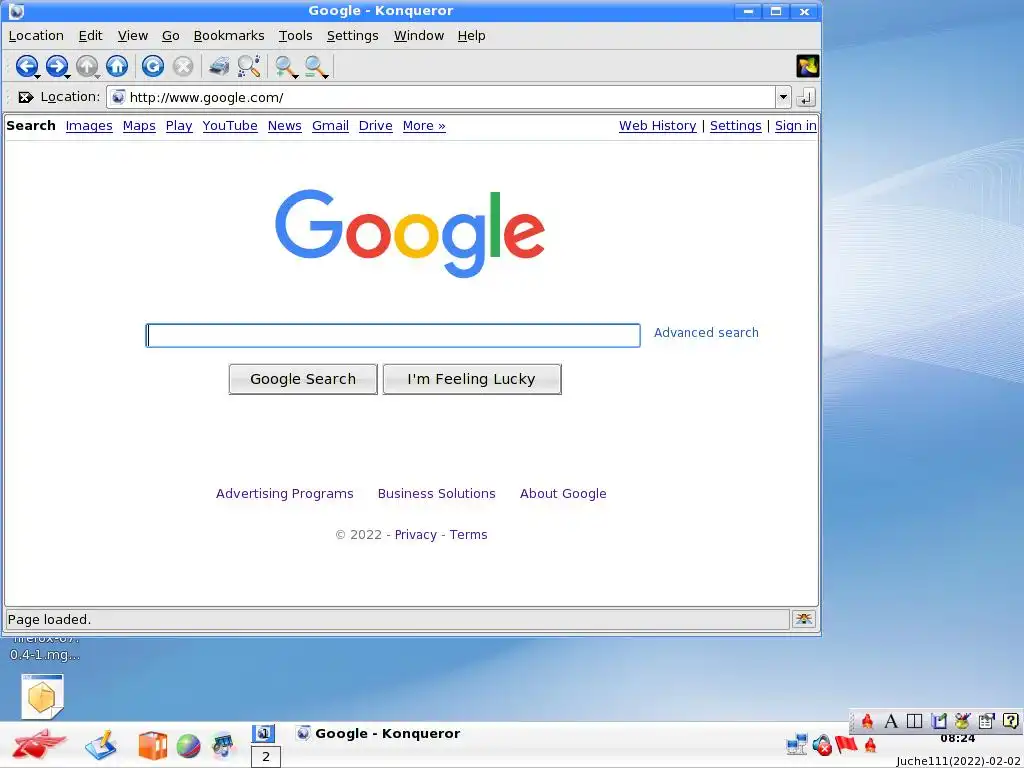Open the Tools menu
Viewport: 1024px width, 768px height.
coord(295,35)
